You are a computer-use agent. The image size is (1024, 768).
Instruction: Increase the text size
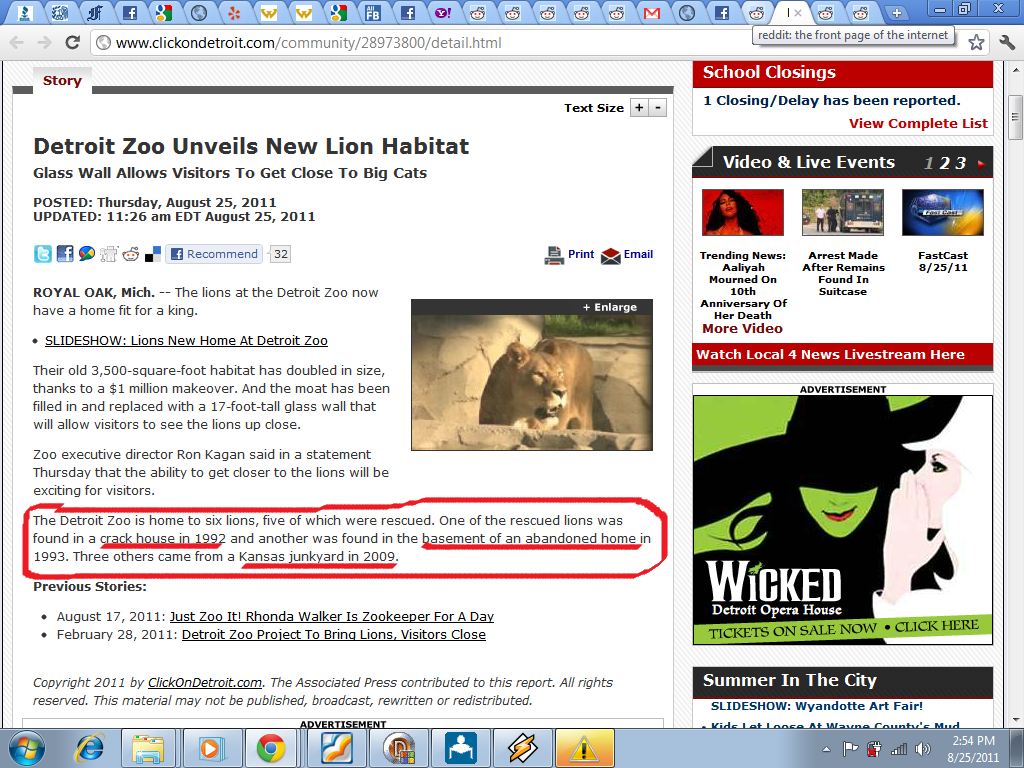(639, 108)
